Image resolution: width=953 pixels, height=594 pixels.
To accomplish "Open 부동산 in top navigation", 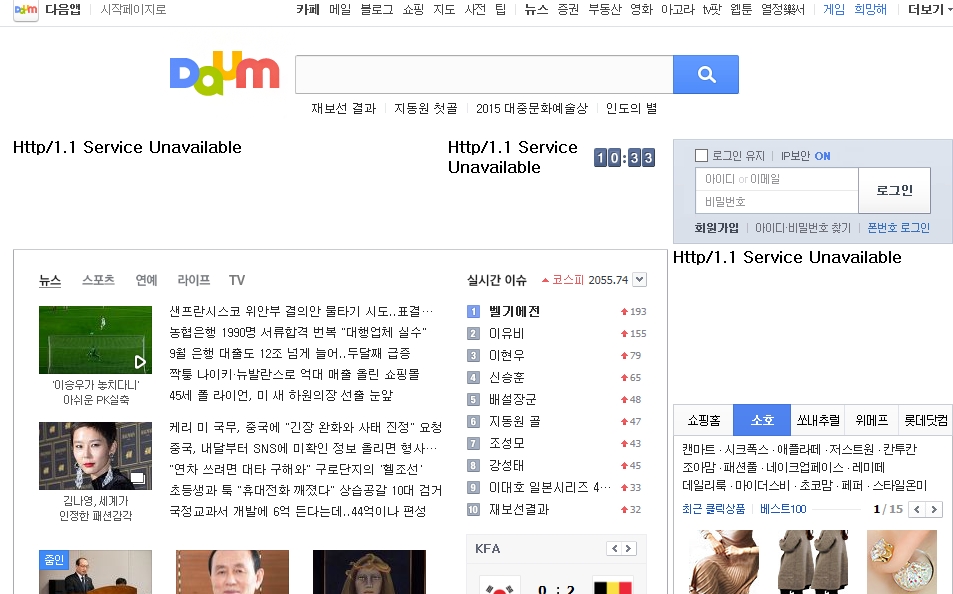I will pyautogui.click(x=605, y=10).
